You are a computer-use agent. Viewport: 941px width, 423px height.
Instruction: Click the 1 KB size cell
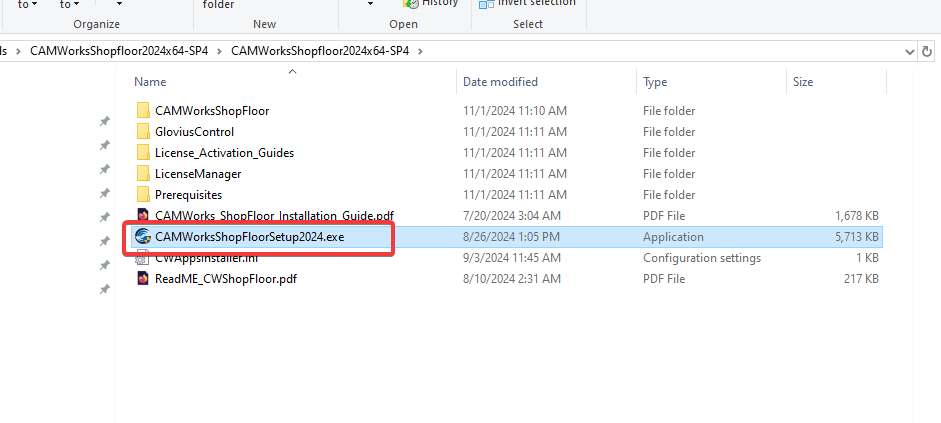[867, 257]
